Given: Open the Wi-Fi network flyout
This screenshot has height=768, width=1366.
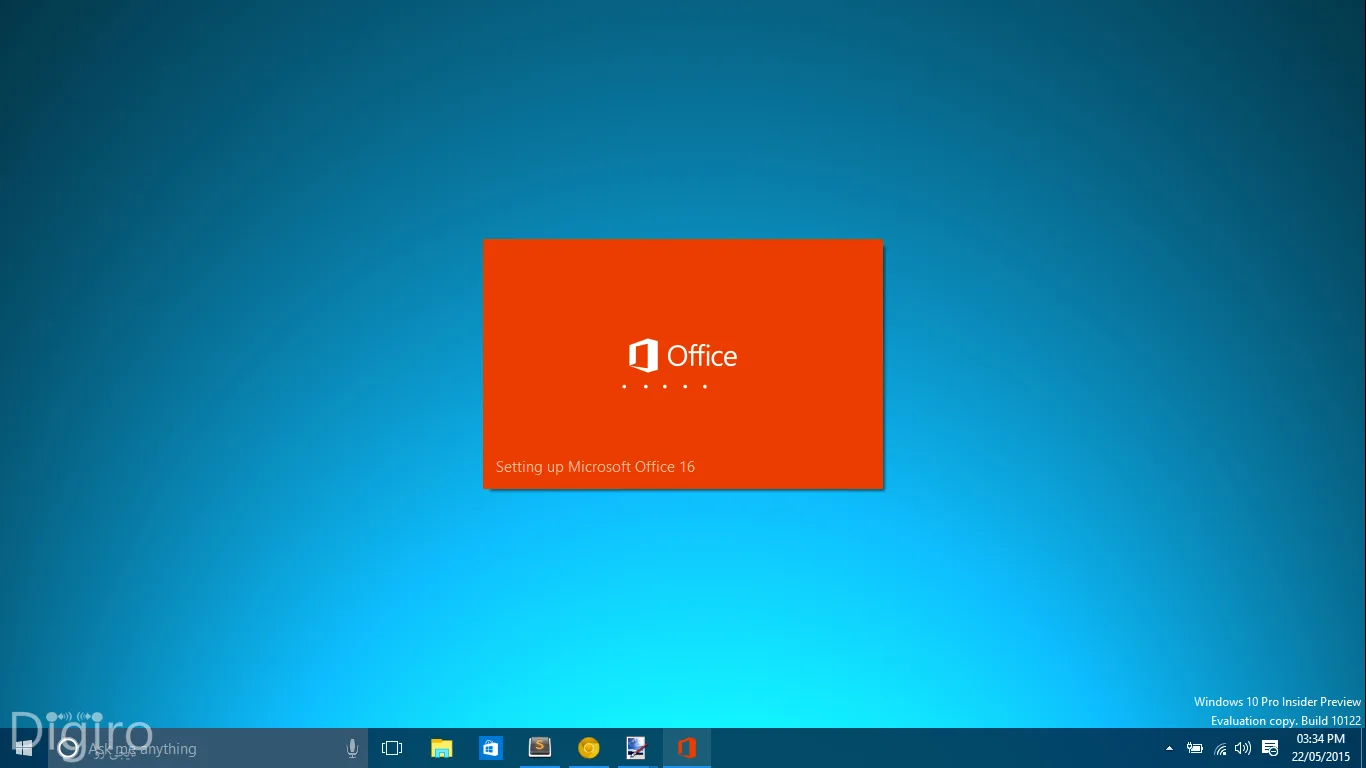Looking at the screenshot, I should pyautogui.click(x=1220, y=748).
